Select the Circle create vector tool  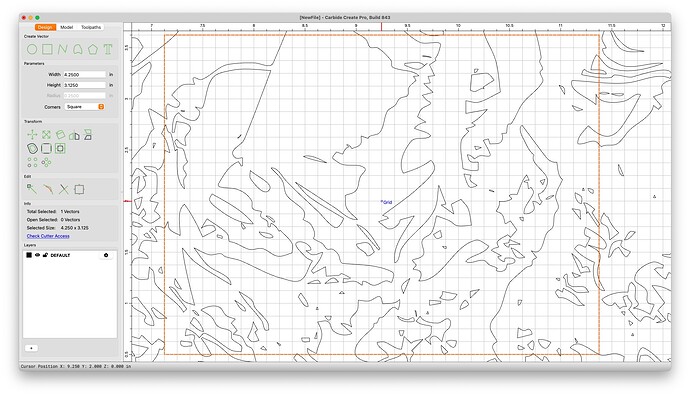pos(32,49)
